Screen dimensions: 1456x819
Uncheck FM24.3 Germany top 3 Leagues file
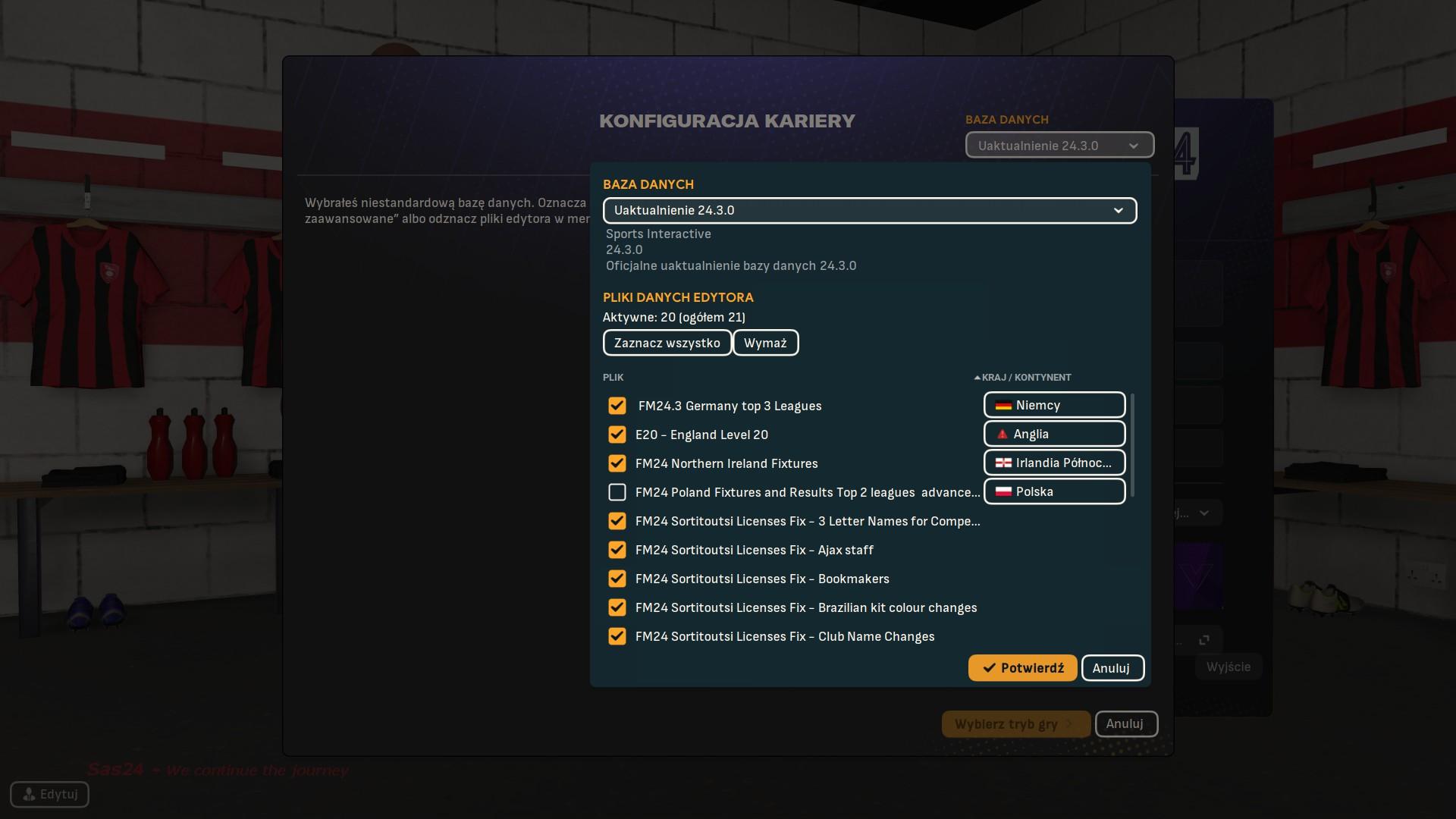617,406
